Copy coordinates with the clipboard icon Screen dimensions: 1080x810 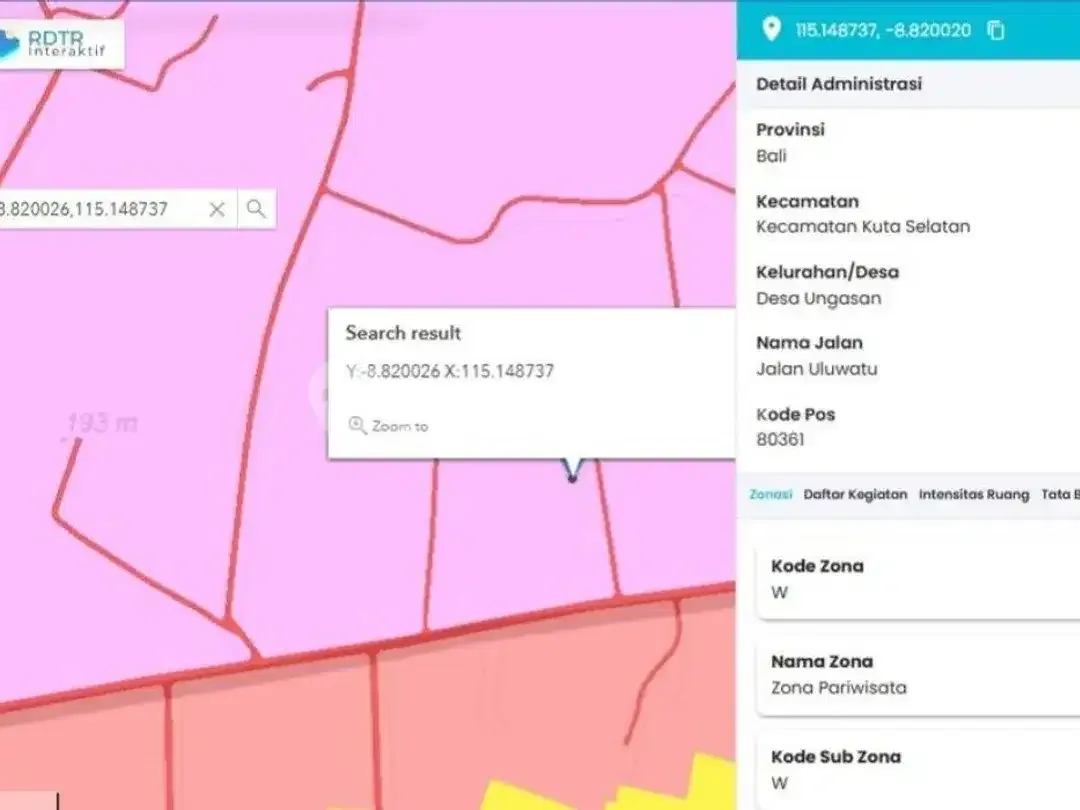(996, 30)
